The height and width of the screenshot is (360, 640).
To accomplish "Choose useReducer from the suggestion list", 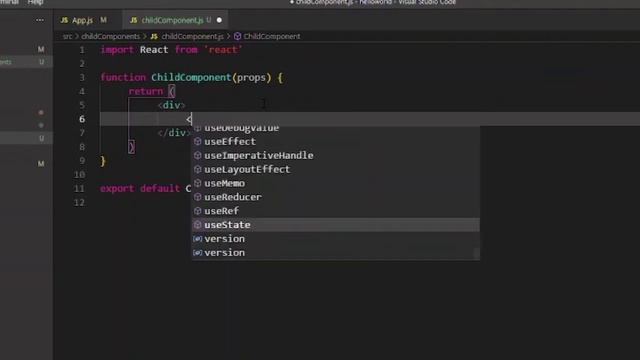I will point(336,197).
